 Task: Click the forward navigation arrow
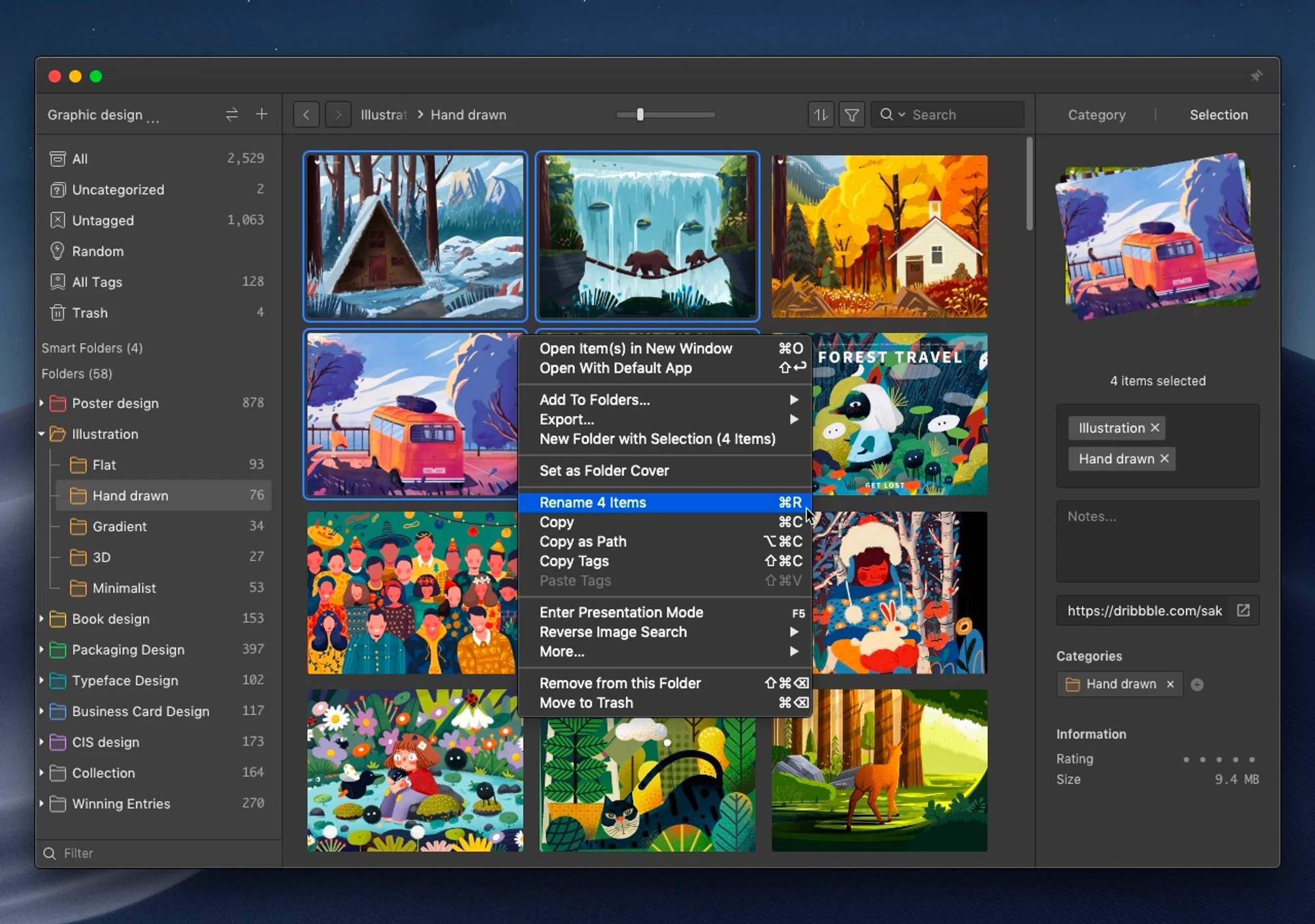337,114
